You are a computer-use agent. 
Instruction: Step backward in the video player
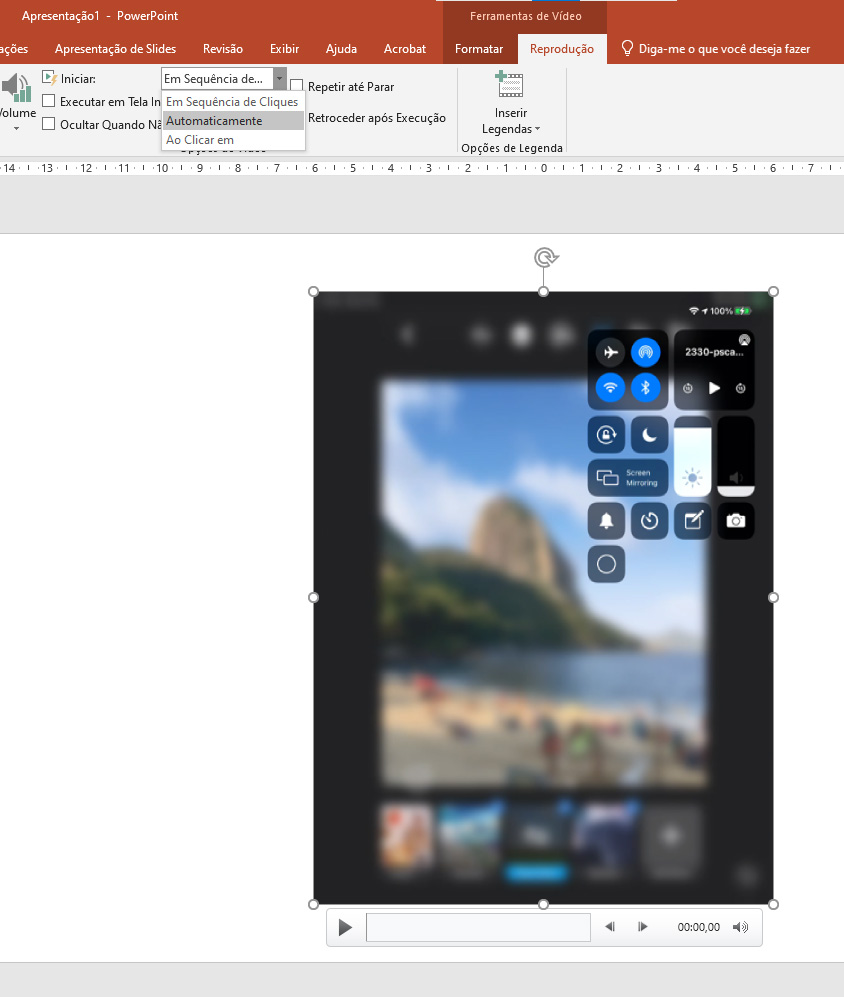pyautogui.click(x=610, y=927)
